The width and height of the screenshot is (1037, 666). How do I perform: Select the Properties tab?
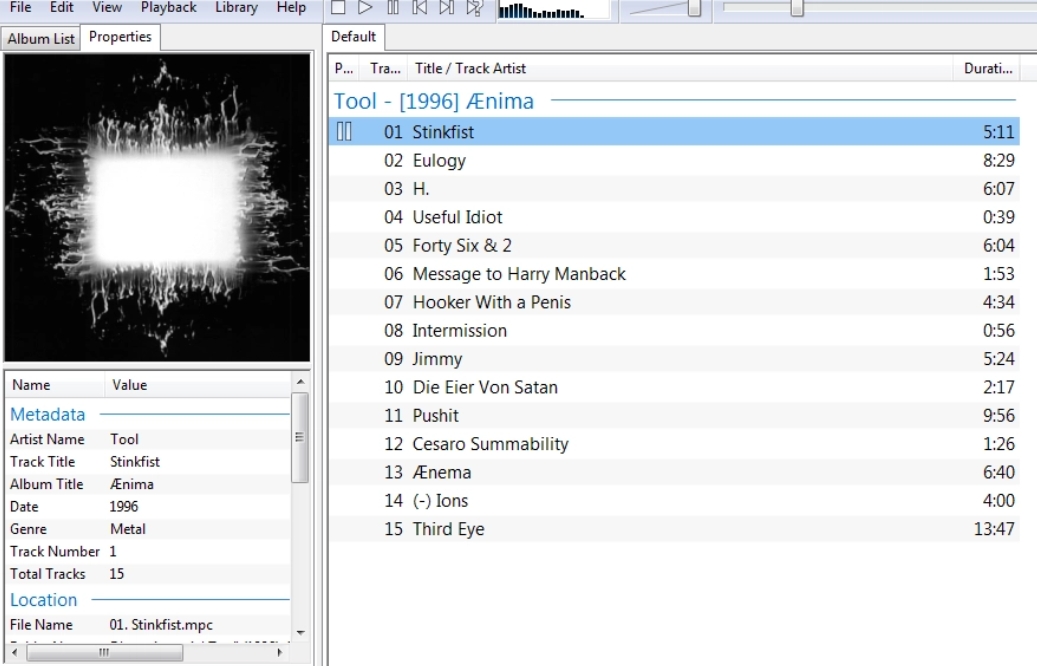(x=120, y=37)
